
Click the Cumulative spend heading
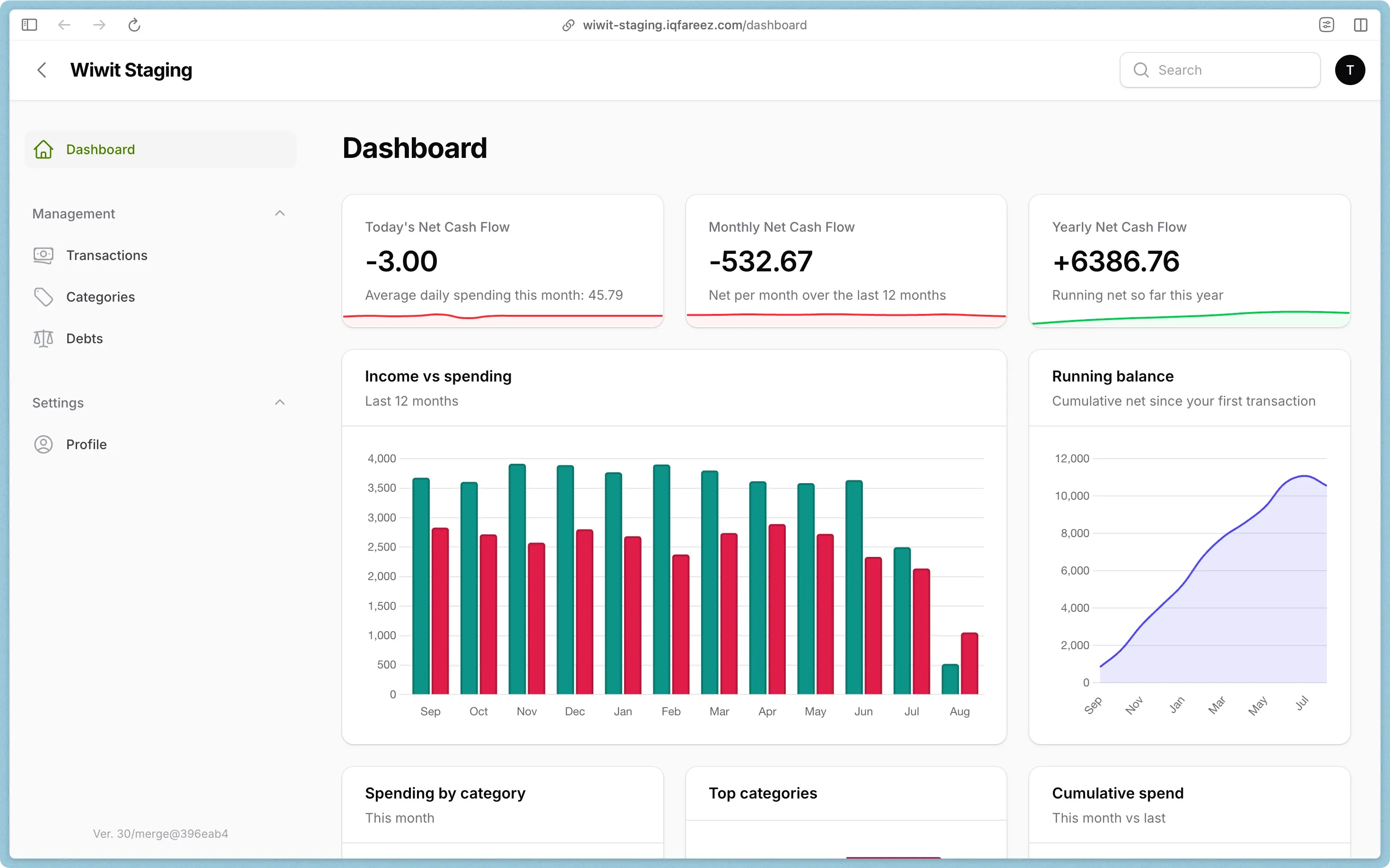(1117, 793)
